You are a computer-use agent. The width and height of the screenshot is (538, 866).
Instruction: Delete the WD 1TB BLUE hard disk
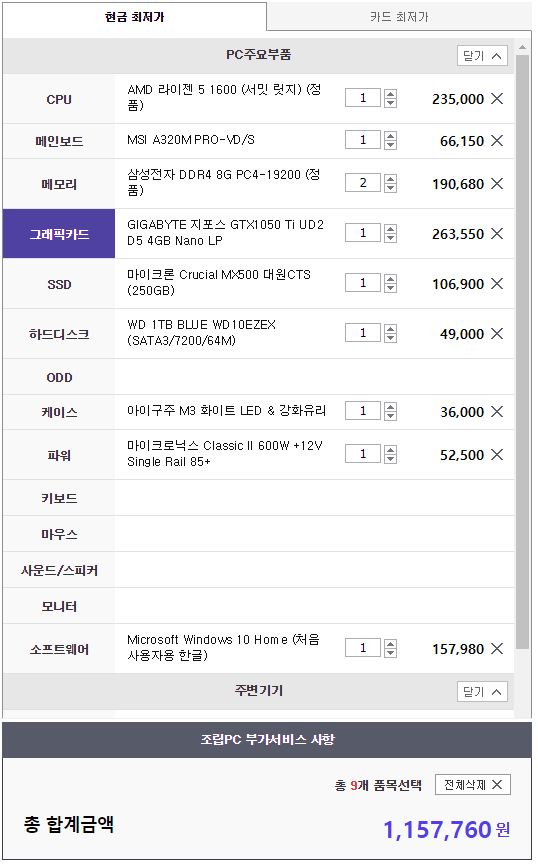click(498, 334)
